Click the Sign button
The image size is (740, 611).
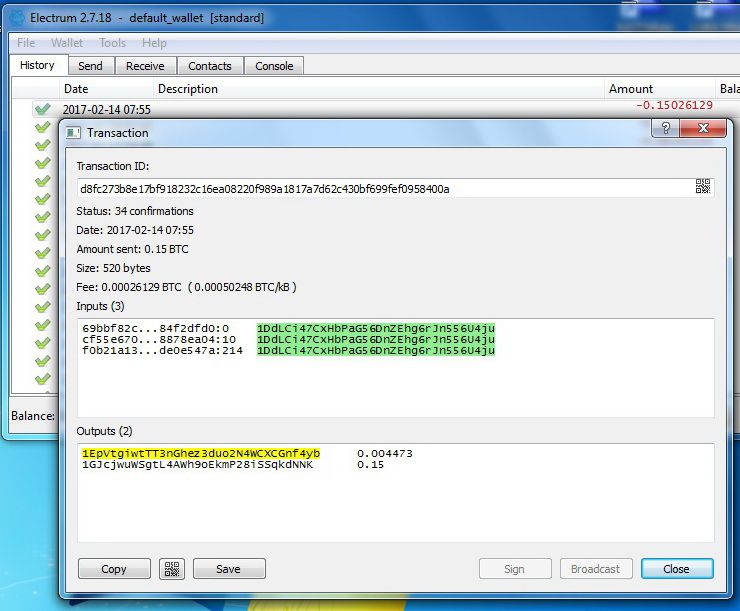pos(515,569)
